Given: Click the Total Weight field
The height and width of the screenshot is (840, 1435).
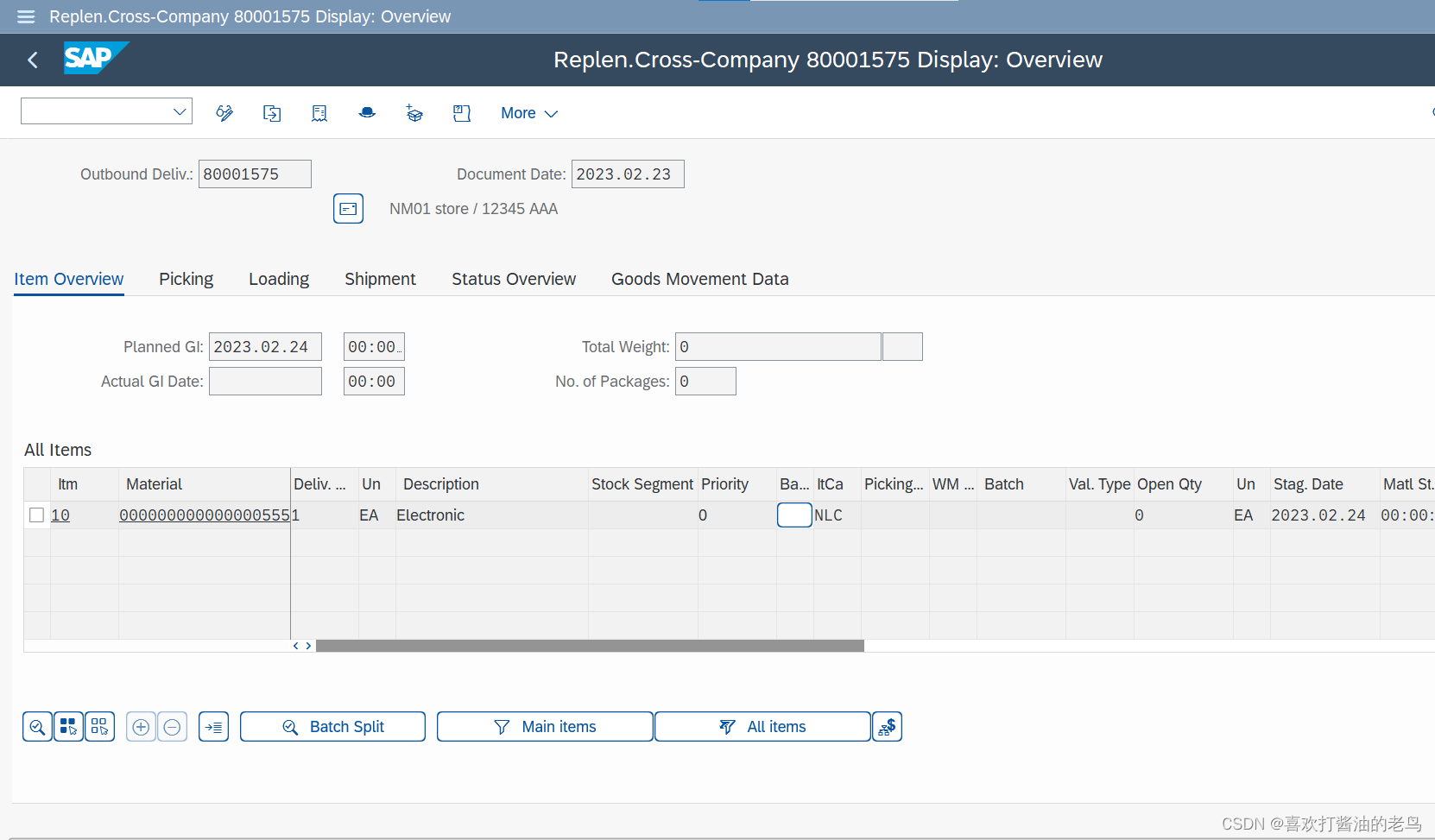Looking at the screenshot, I should [x=778, y=347].
